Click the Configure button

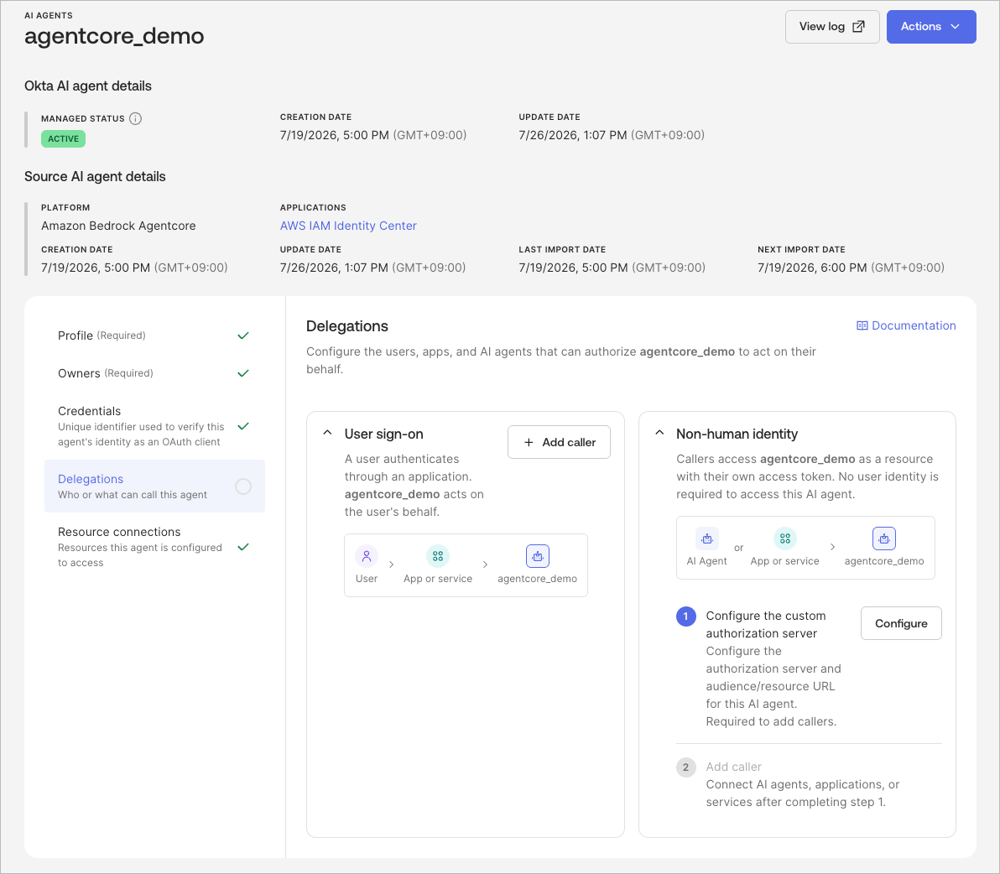901,623
